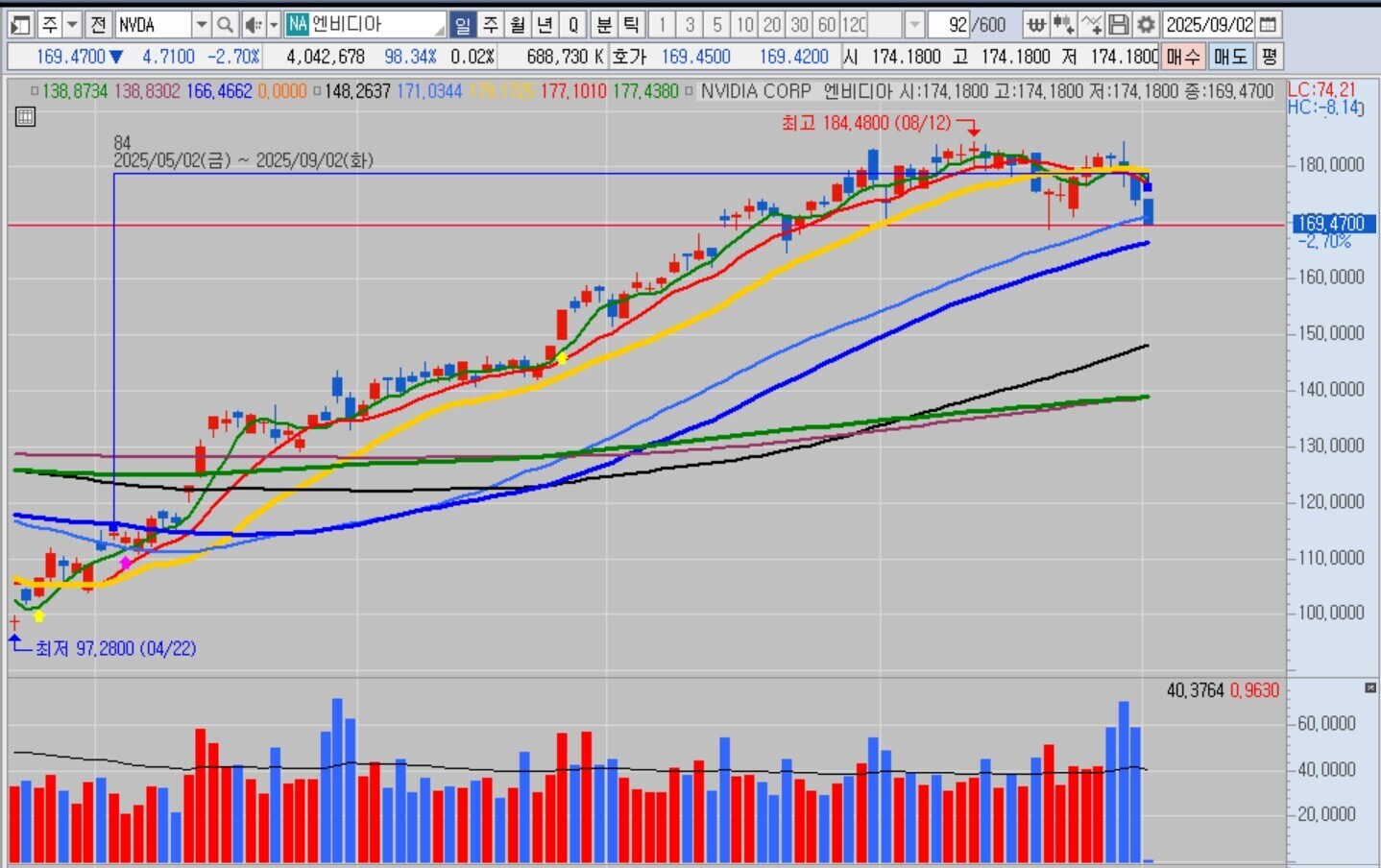Choose the 3 interval button

[x=690, y=24]
